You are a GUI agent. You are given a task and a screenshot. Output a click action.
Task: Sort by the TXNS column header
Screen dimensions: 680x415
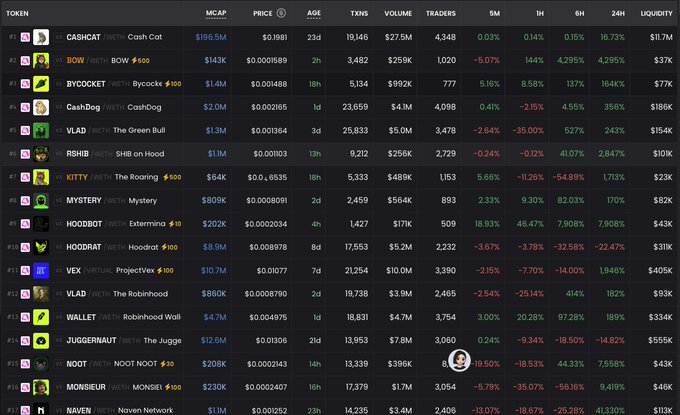click(359, 13)
